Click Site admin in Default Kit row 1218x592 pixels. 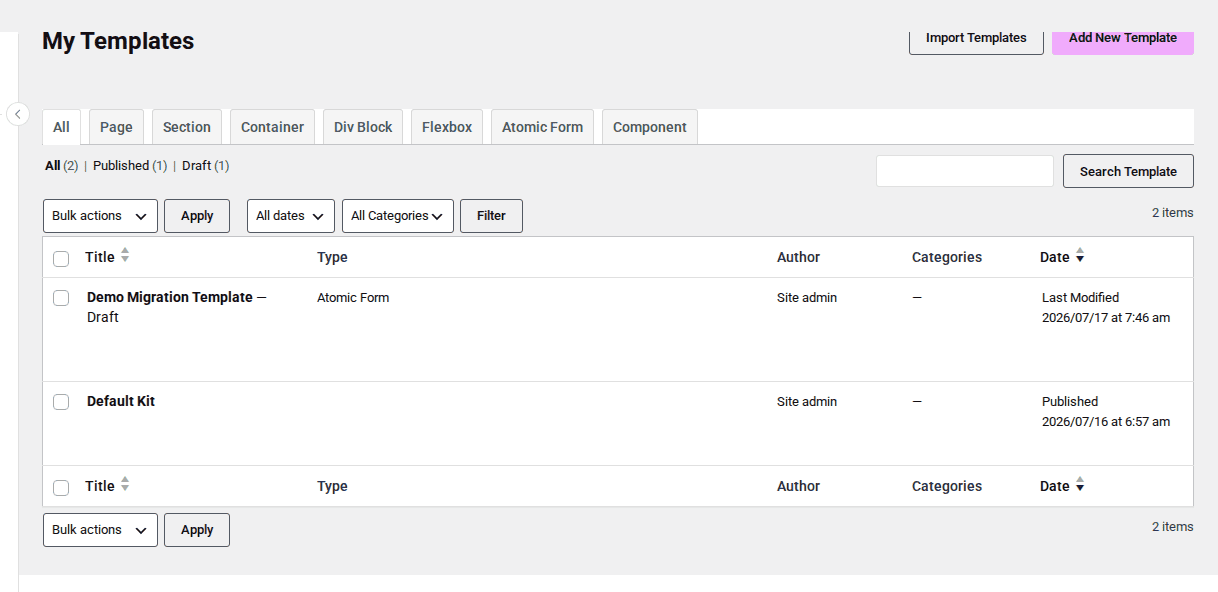(807, 401)
